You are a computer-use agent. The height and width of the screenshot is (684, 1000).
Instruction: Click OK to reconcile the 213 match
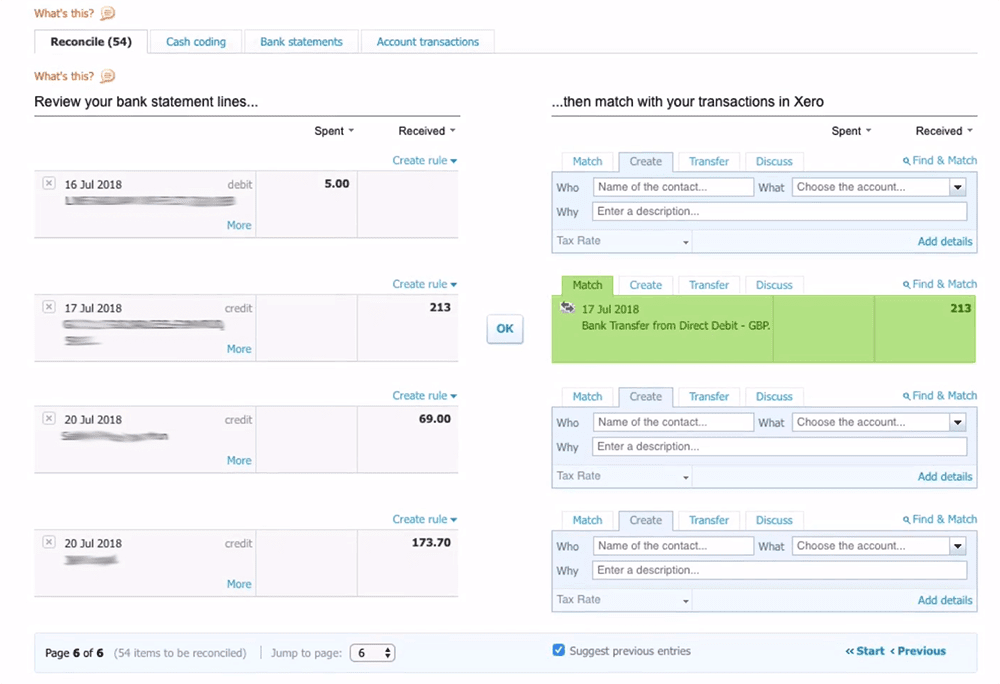tap(504, 328)
